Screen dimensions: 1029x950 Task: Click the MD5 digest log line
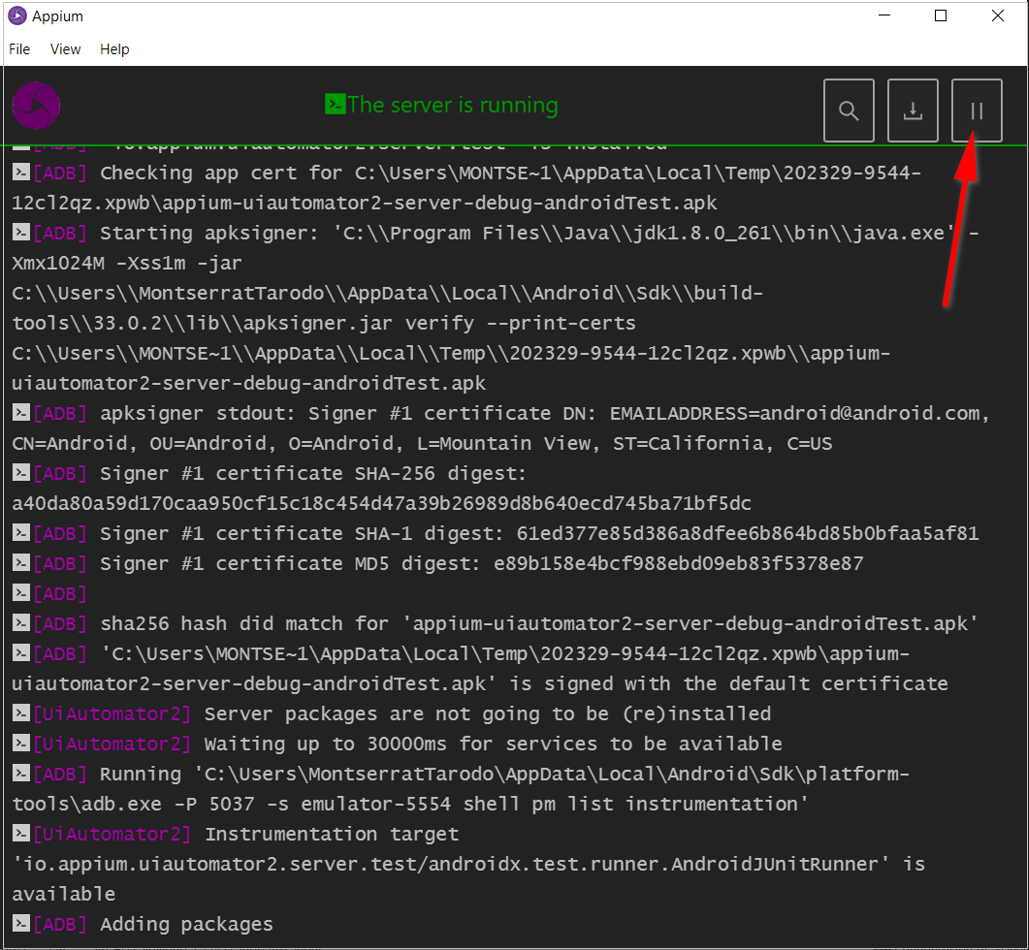point(480,564)
